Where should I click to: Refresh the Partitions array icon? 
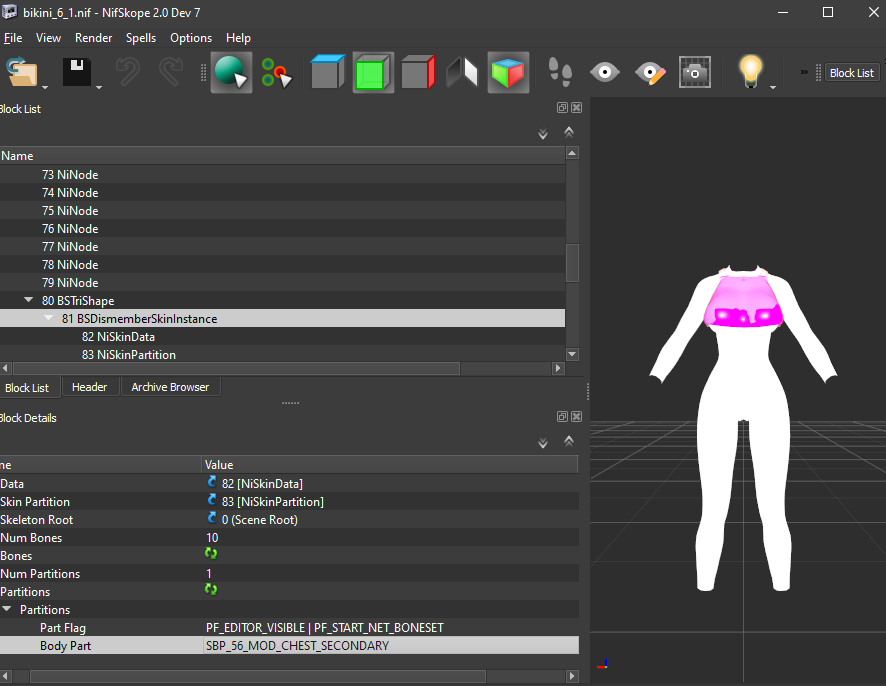(211, 589)
